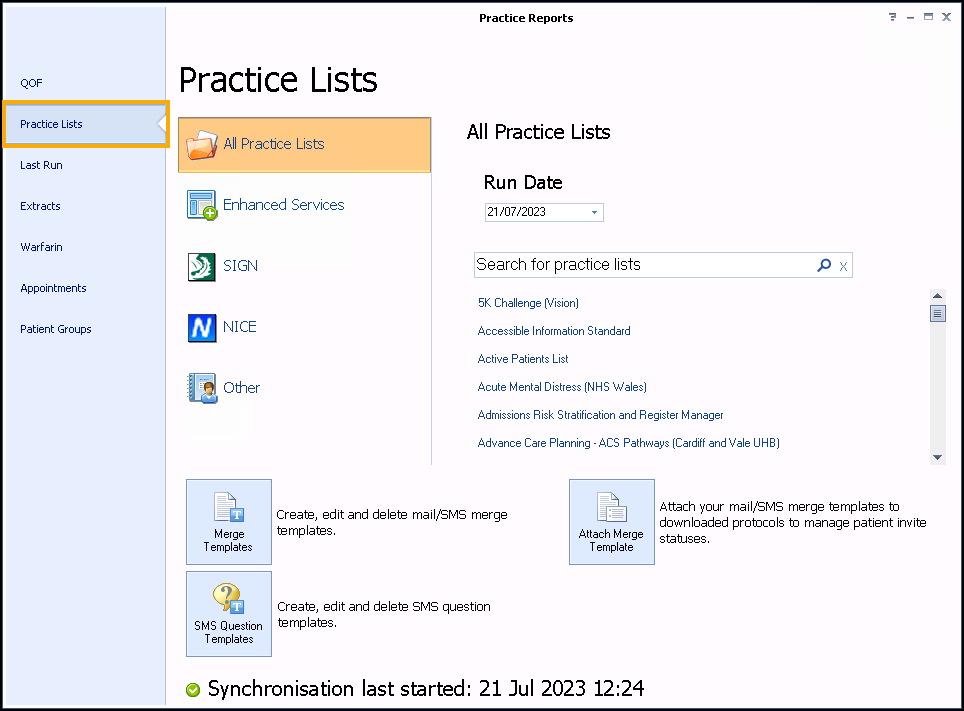Click the Search for practice lists field
Viewport: 964px width, 711px height.
click(x=640, y=265)
